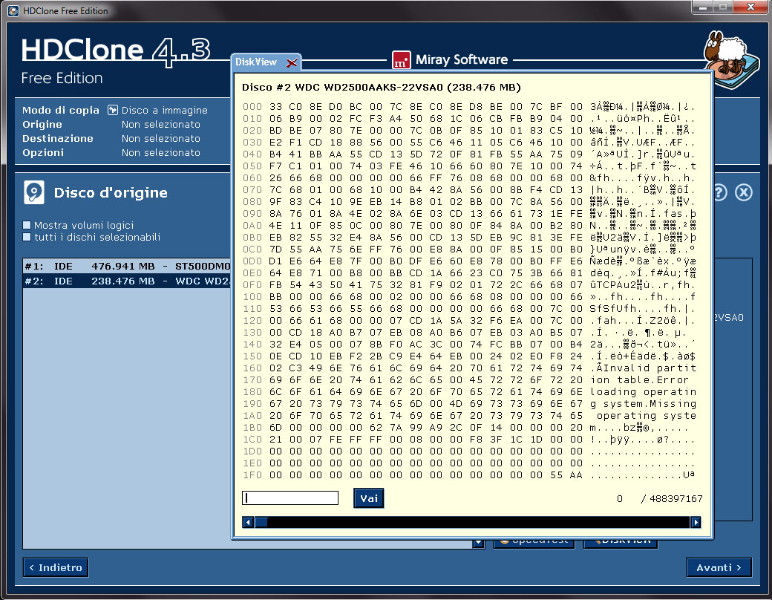Select disk #1 IDE 476.941 MB ST500DM
Screen dimensions: 772x600
pyautogui.click(x=127, y=266)
